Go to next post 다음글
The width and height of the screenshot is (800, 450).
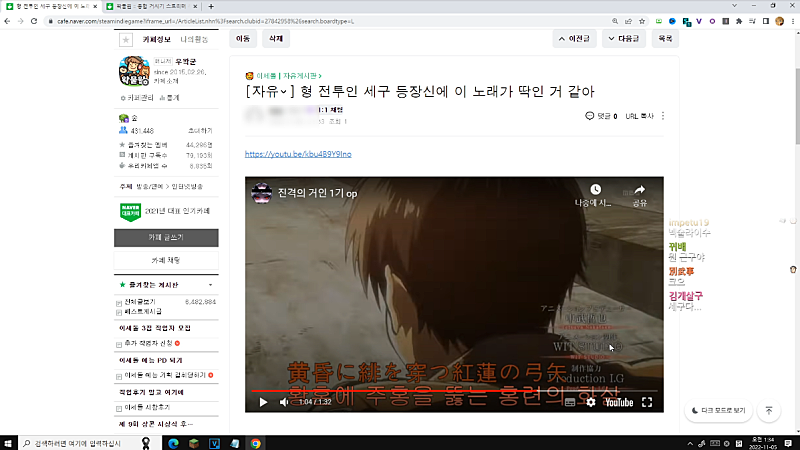tap(623, 38)
